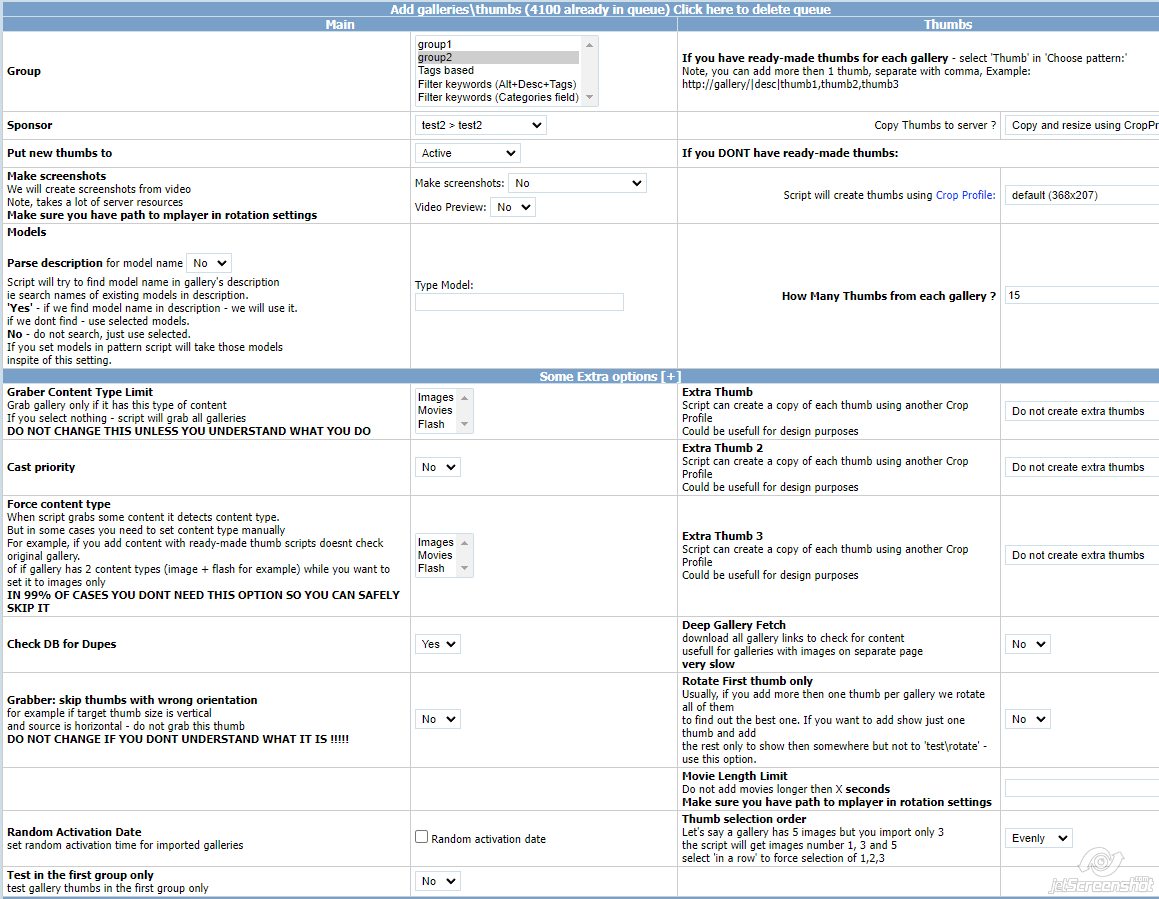Select Movies in Graber Content Type Limit list
This screenshot has height=899, width=1159.
(436, 410)
